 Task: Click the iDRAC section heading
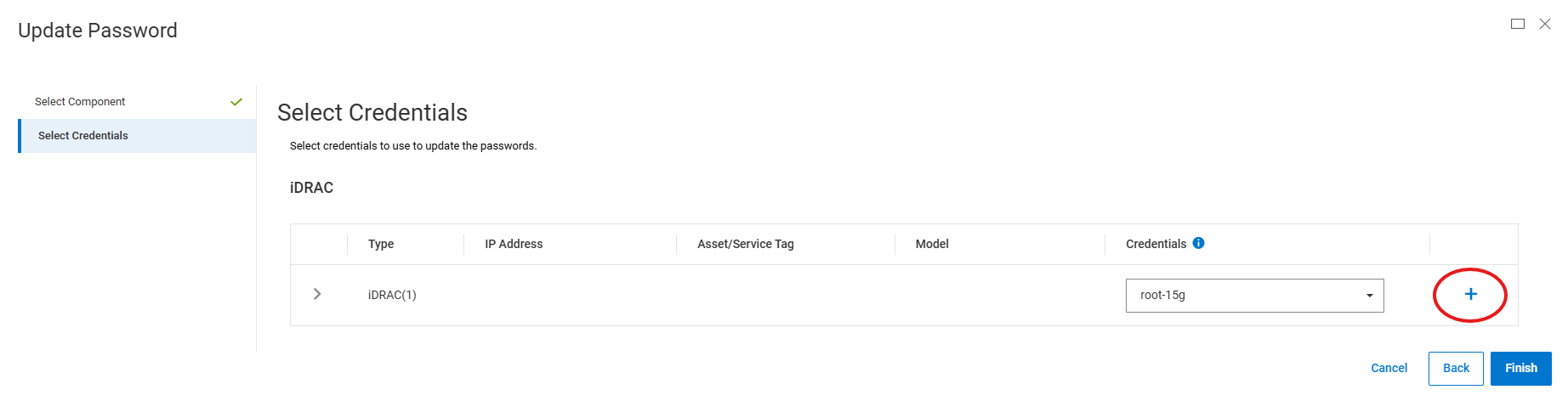311,188
